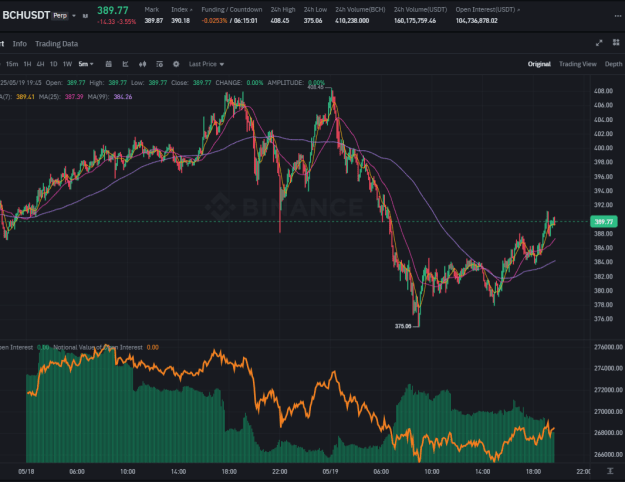This screenshot has width=625, height=482.
Task: Switch to Trading View chart
Action: point(578,64)
